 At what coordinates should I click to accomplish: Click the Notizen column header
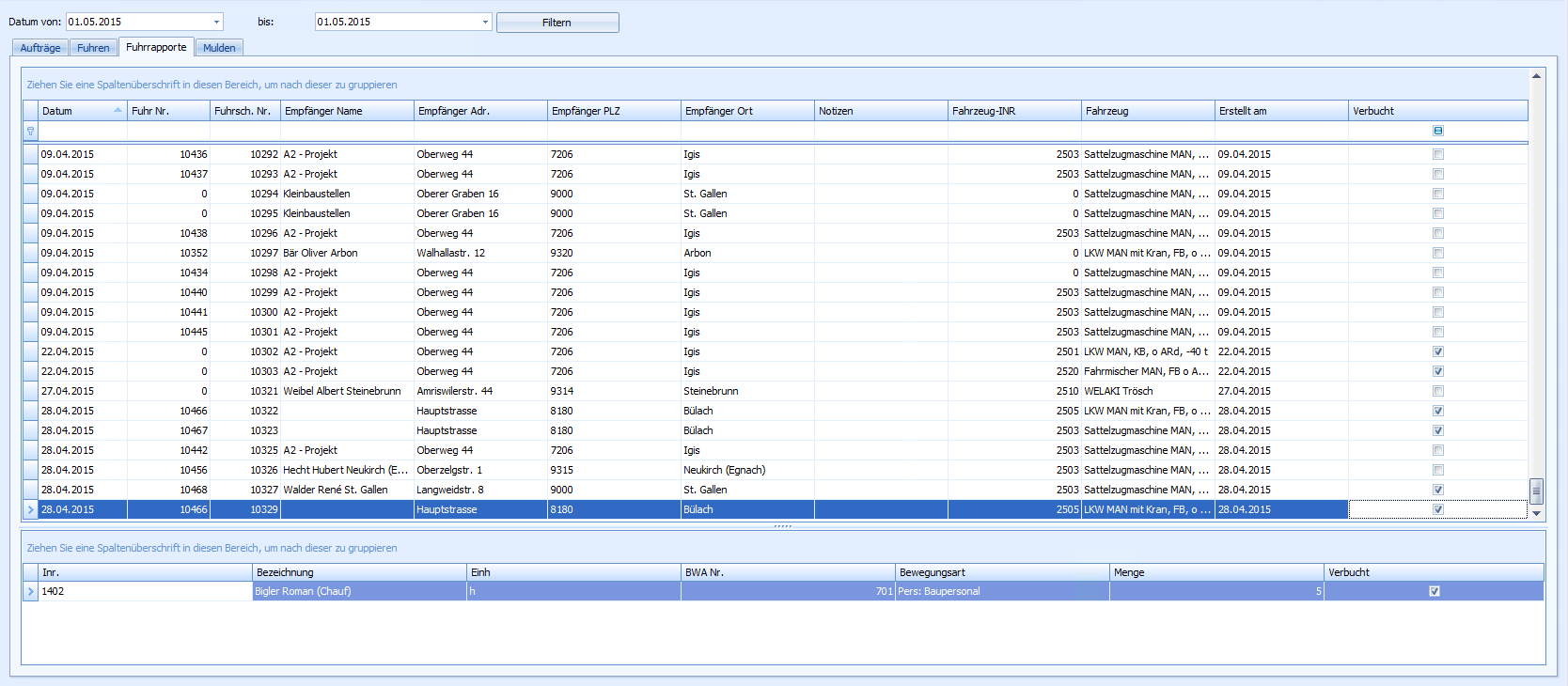pyautogui.click(x=881, y=111)
